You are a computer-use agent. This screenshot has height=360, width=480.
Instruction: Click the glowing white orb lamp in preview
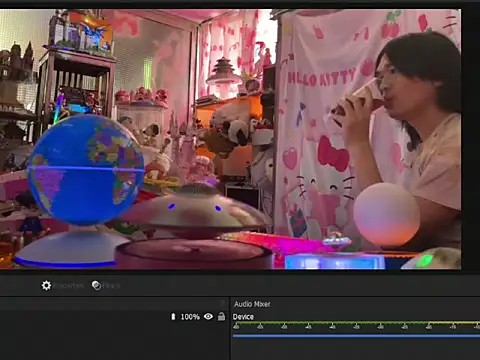[387, 214]
